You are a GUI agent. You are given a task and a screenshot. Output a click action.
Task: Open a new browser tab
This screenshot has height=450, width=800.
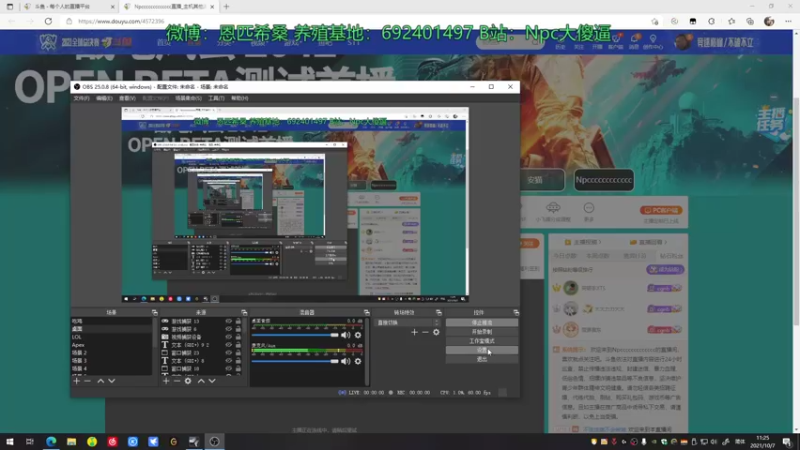point(227,7)
